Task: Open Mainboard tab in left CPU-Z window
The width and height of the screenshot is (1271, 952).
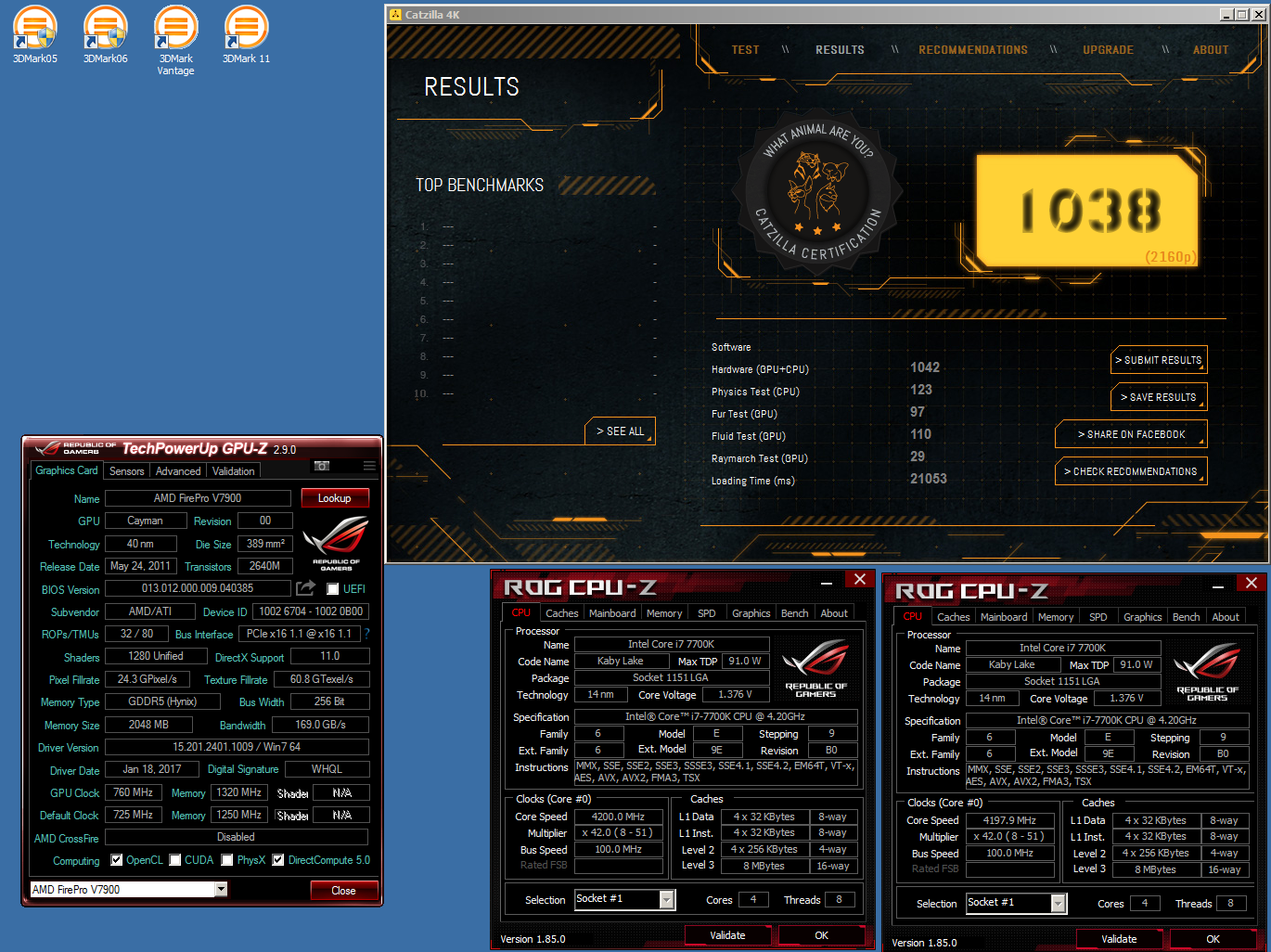Action: pyautogui.click(x=612, y=613)
